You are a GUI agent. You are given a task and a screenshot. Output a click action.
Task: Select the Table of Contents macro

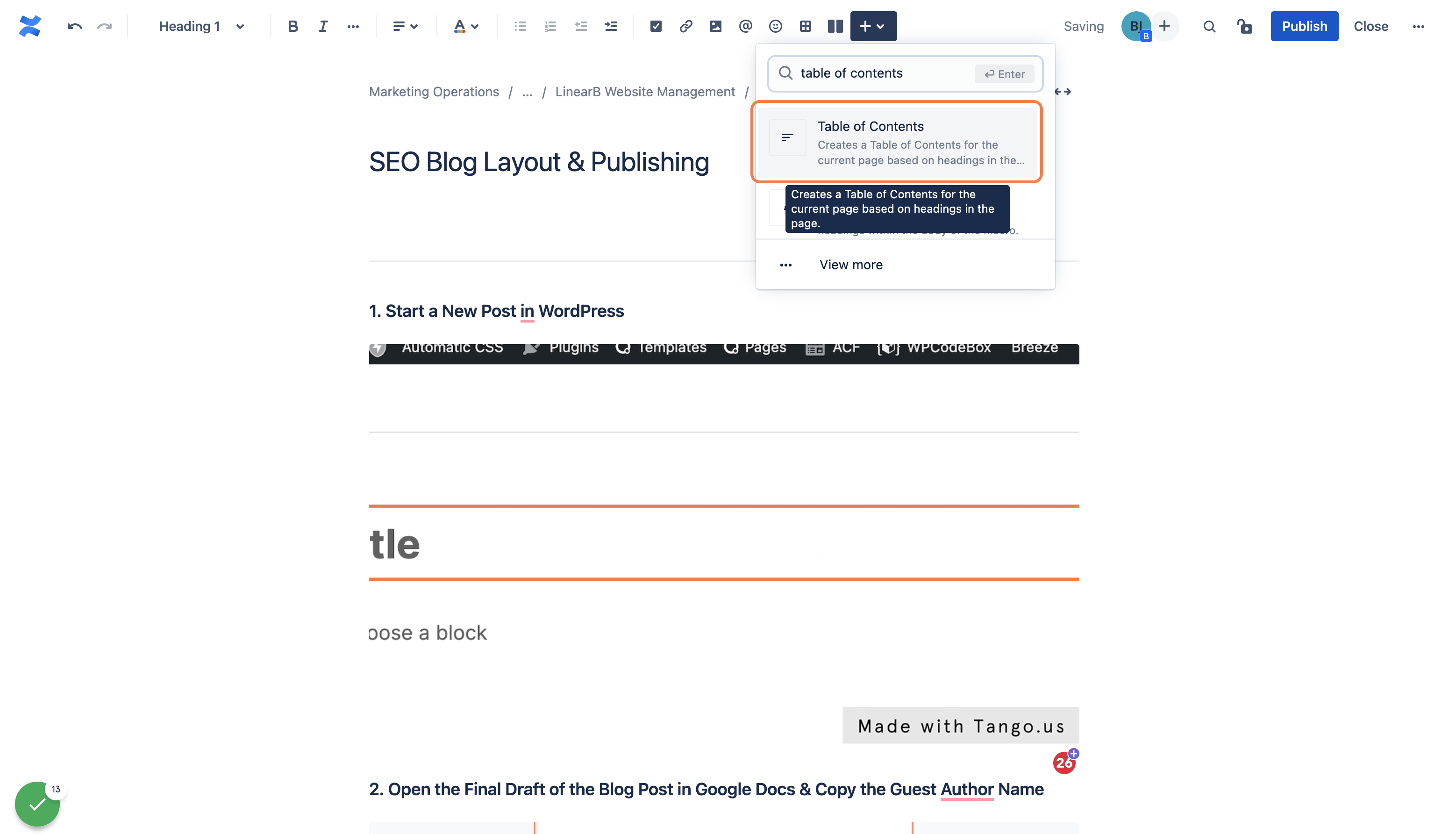[897, 142]
